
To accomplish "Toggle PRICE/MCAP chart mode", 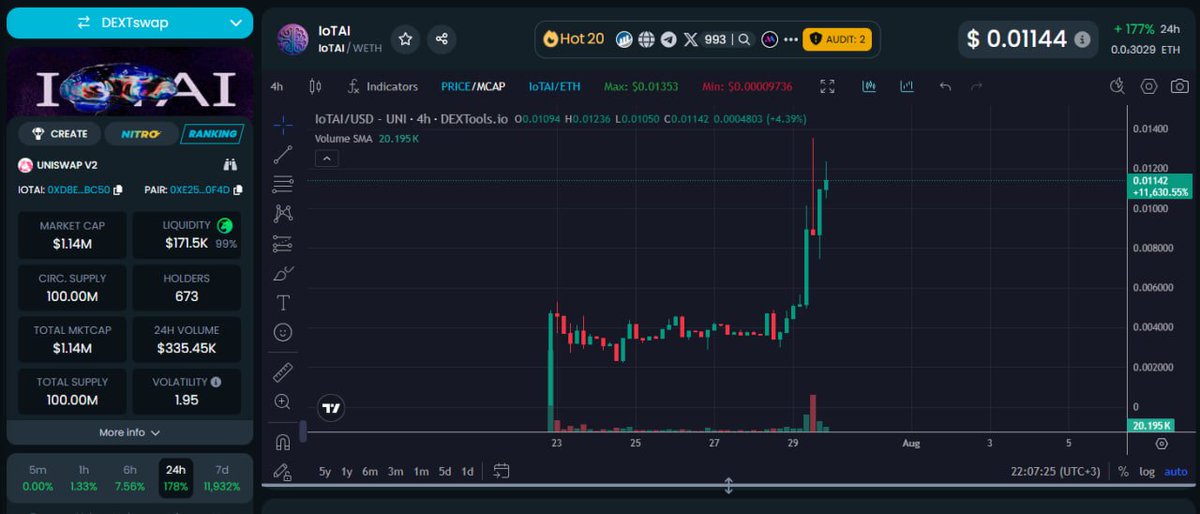I will [475, 86].
